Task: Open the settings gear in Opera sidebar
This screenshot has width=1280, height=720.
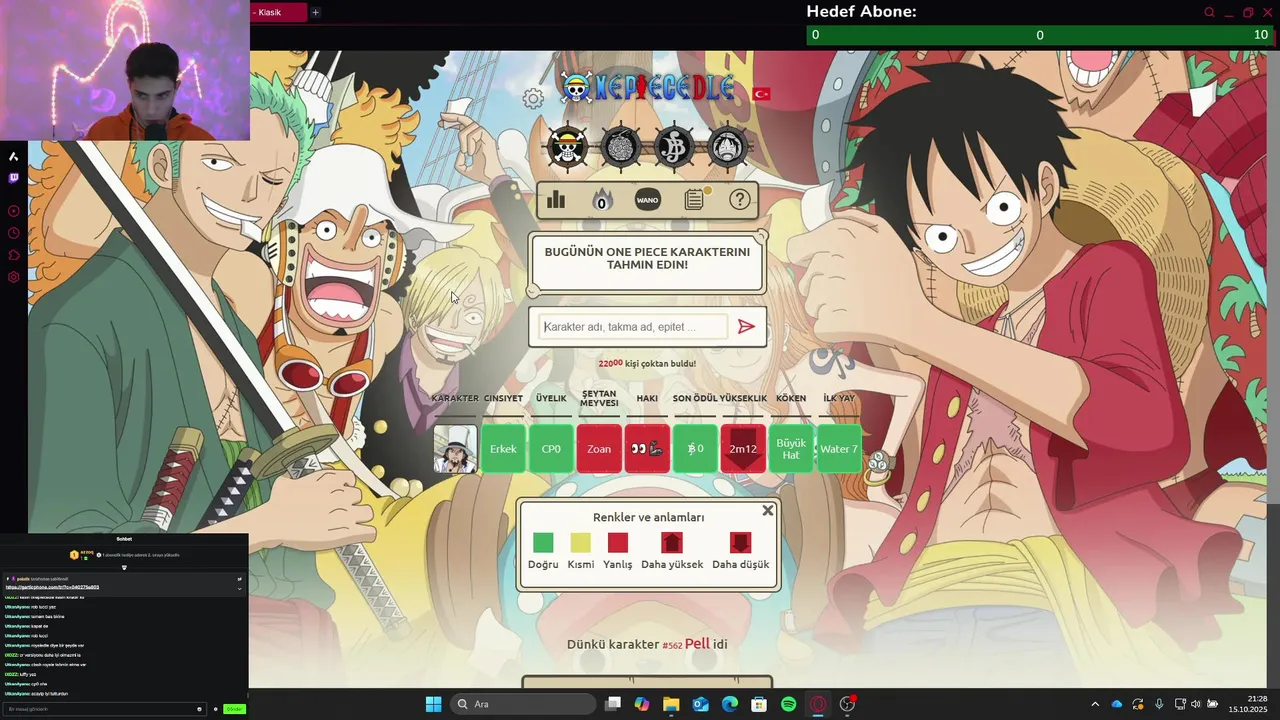Action: point(14,277)
